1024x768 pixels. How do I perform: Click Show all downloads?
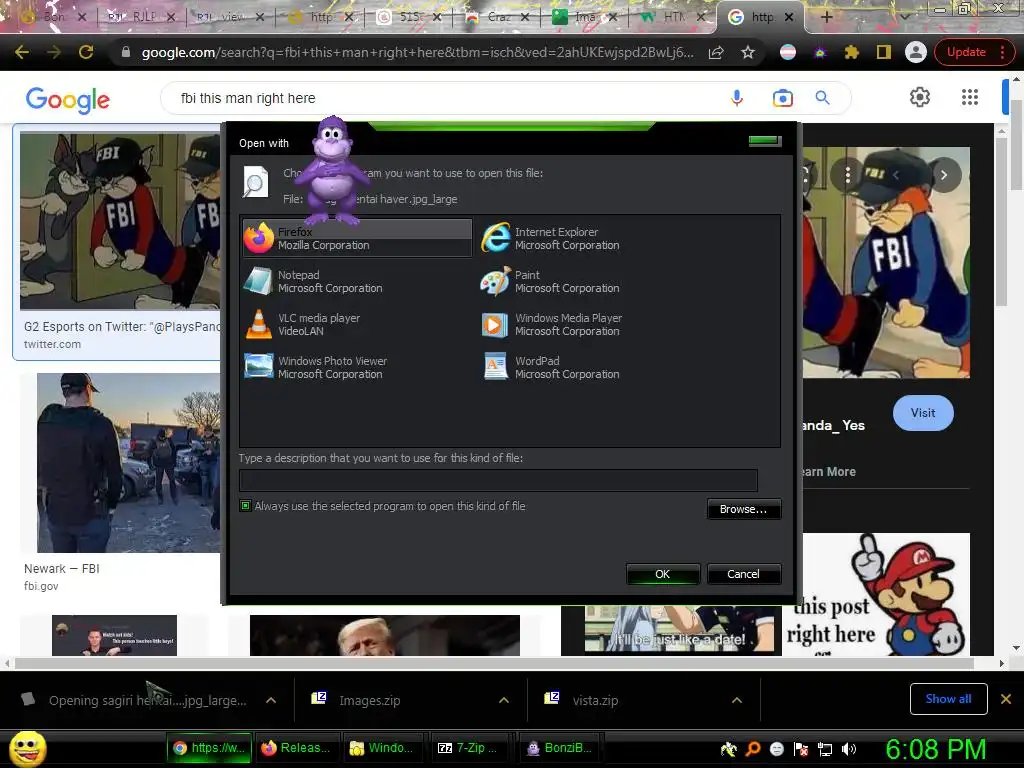coord(948,699)
